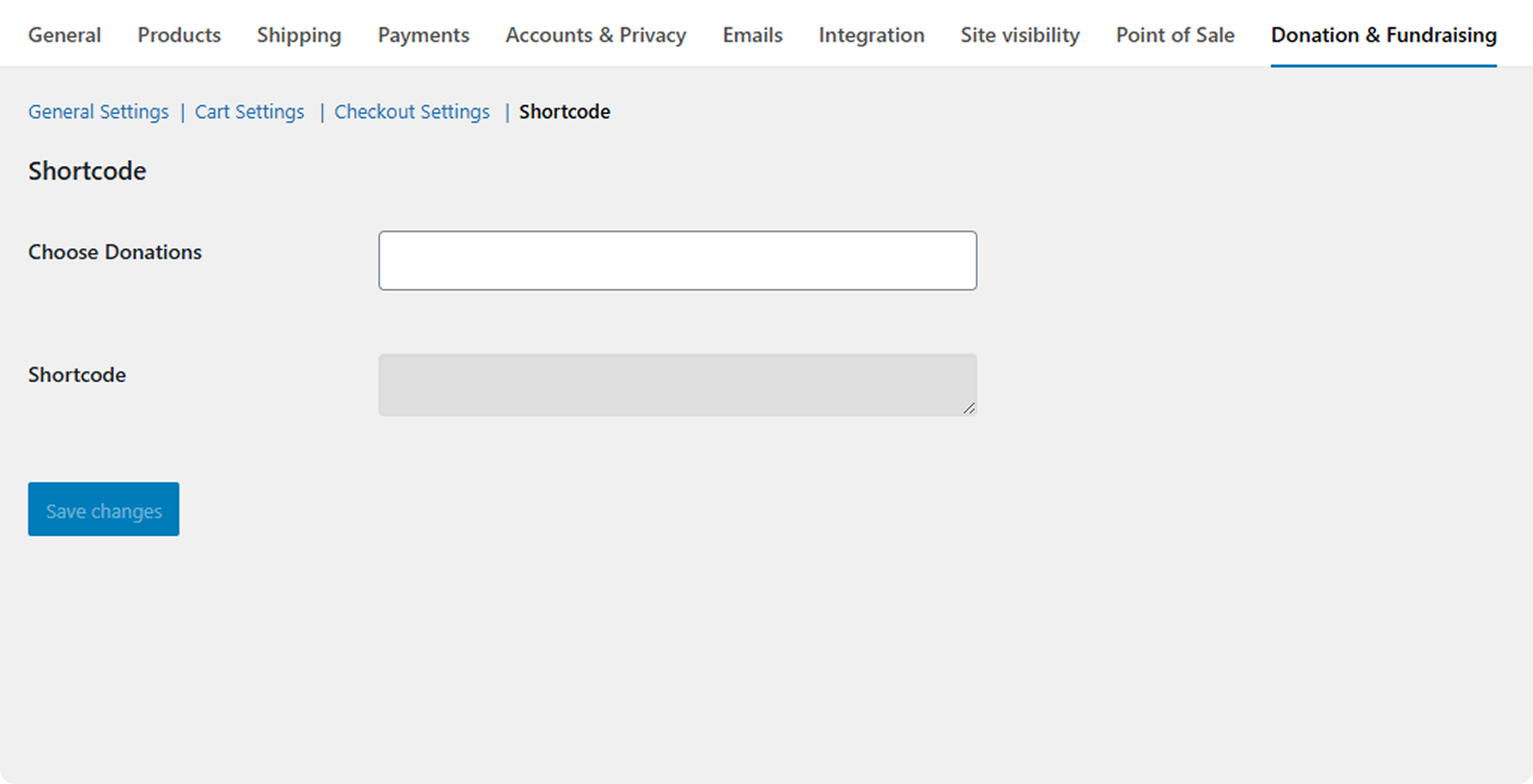This screenshot has height=784, width=1533.
Task: Click inside the gray Shortcode textarea
Action: tap(677, 384)
